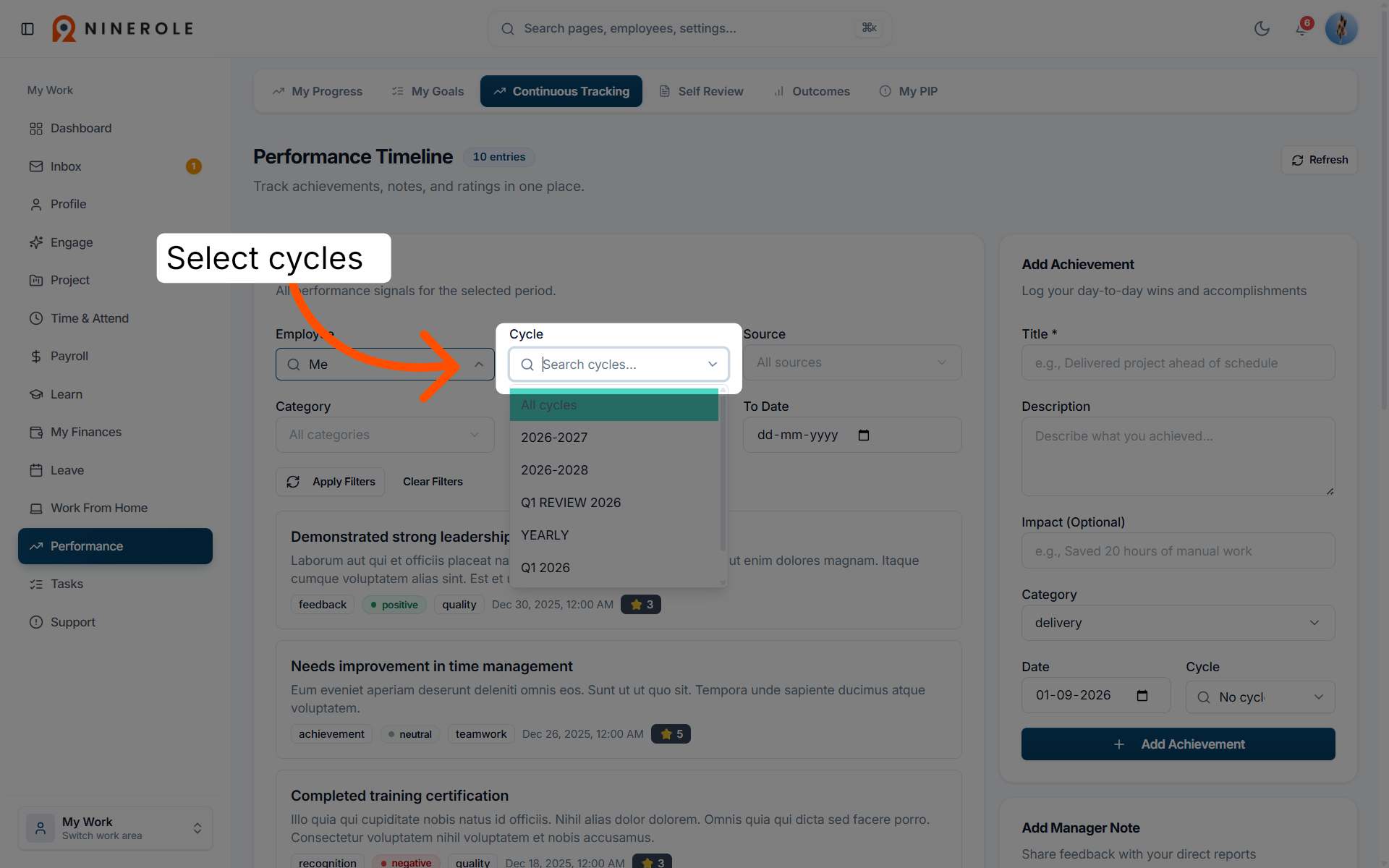This screenshot has width=1389, height=868.
Task: Click the Add Achievement button
Action: pyautogui.click(x=1178, y=744)
